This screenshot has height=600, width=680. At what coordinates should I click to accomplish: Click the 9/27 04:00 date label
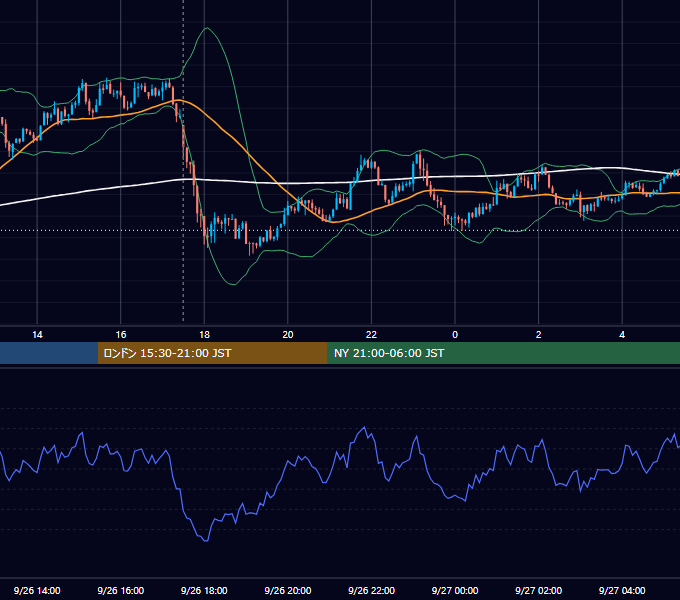(x=622, y=590)
